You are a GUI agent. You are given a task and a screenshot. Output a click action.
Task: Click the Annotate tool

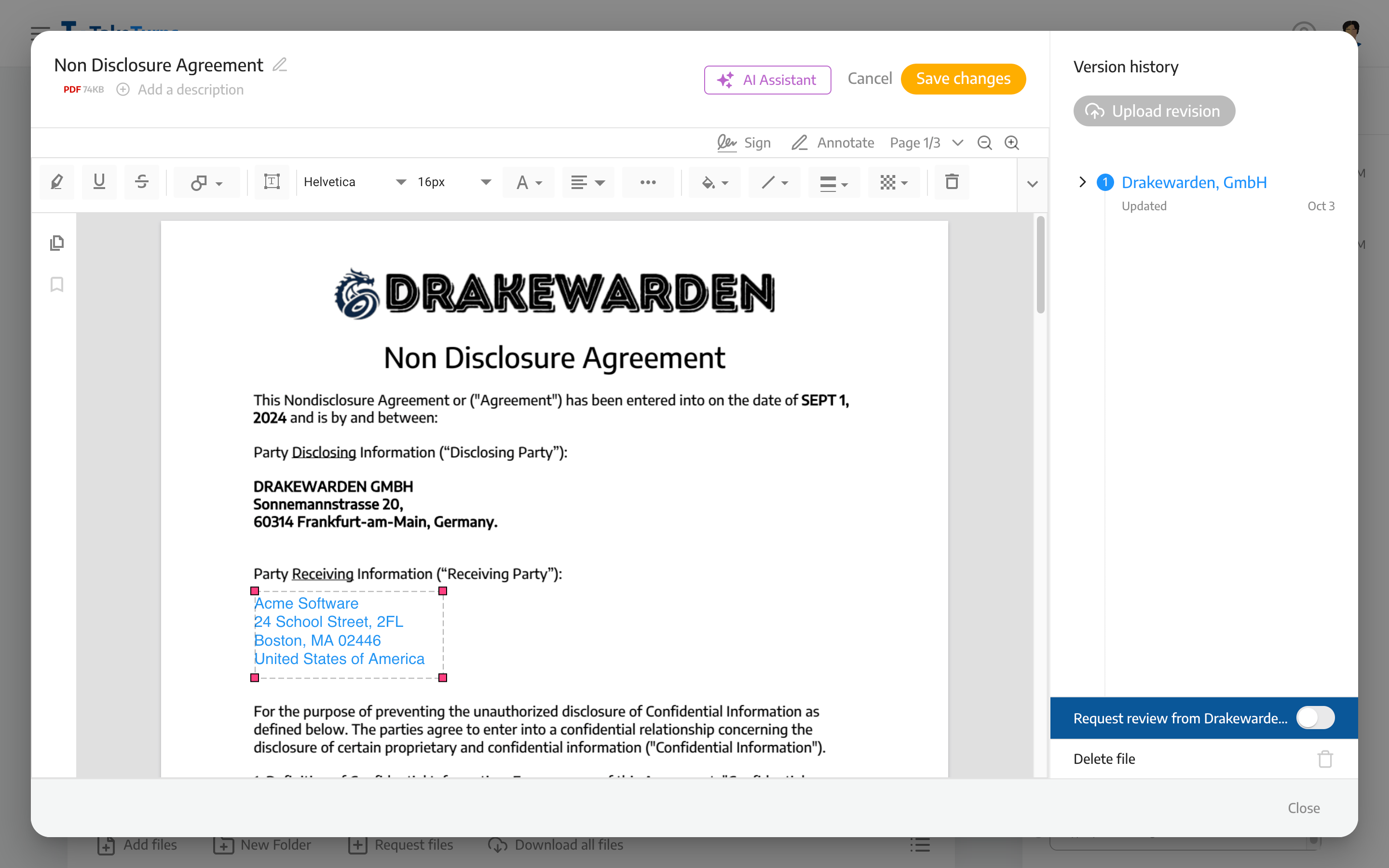[832, 142]
